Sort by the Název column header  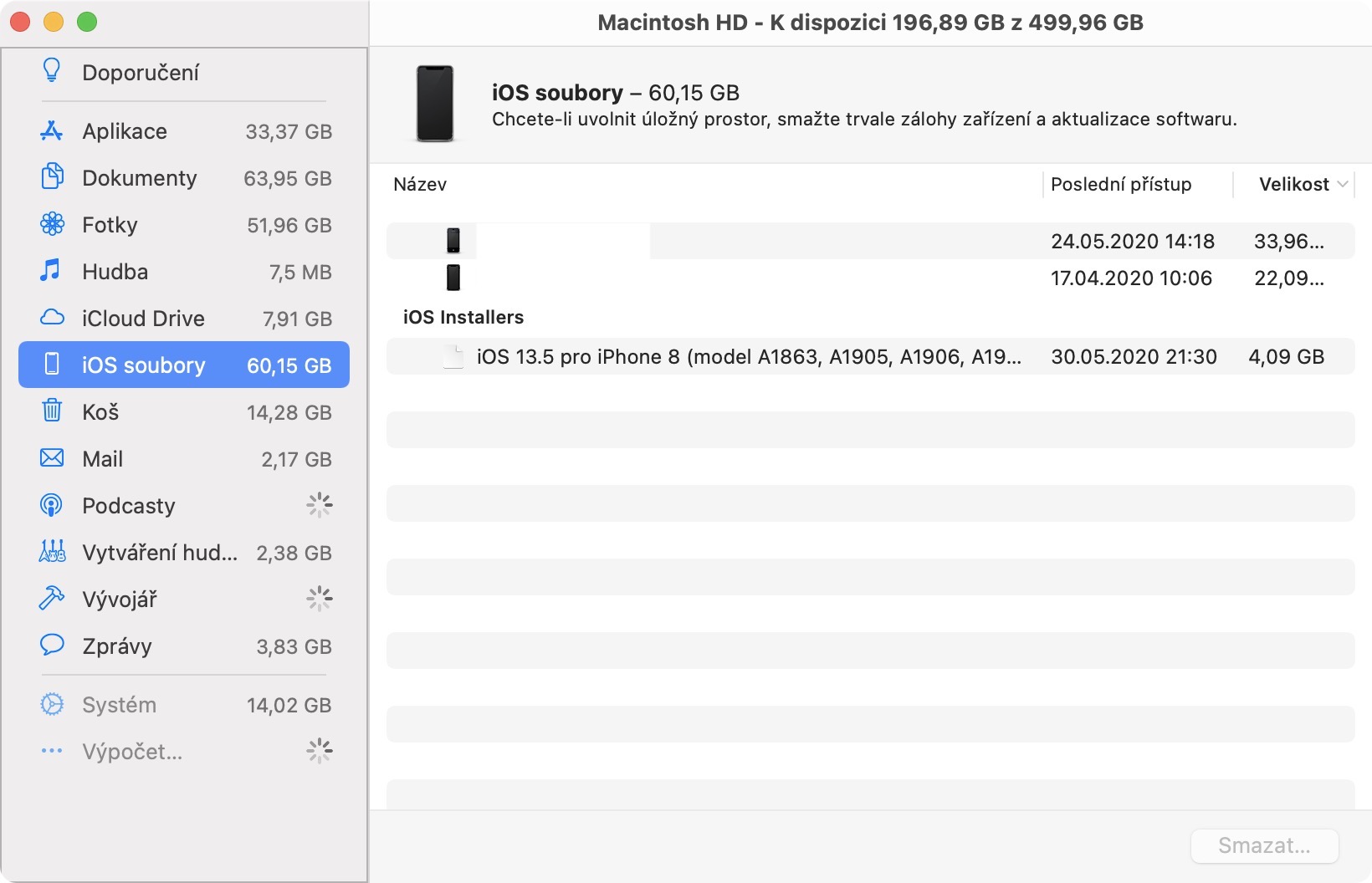[420, 184]
